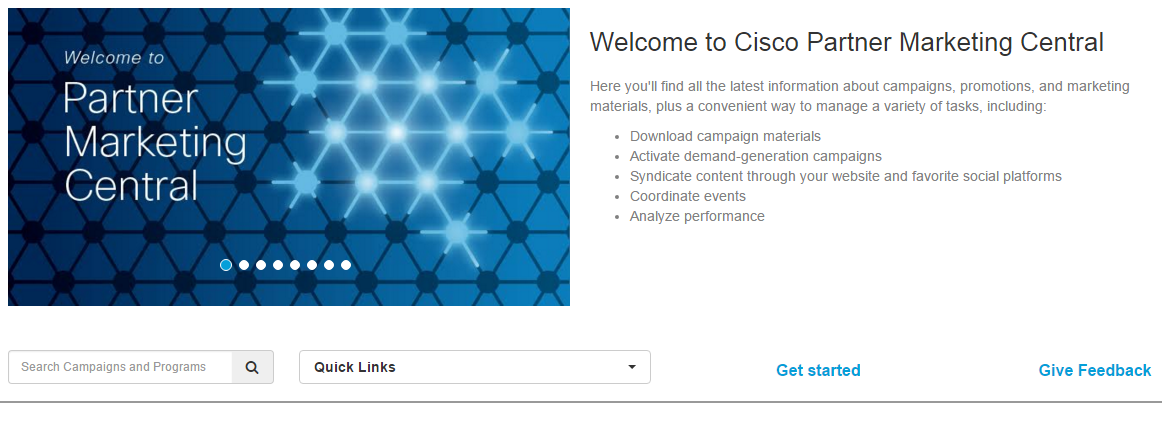Go to the third carousel slide dot

260,265
